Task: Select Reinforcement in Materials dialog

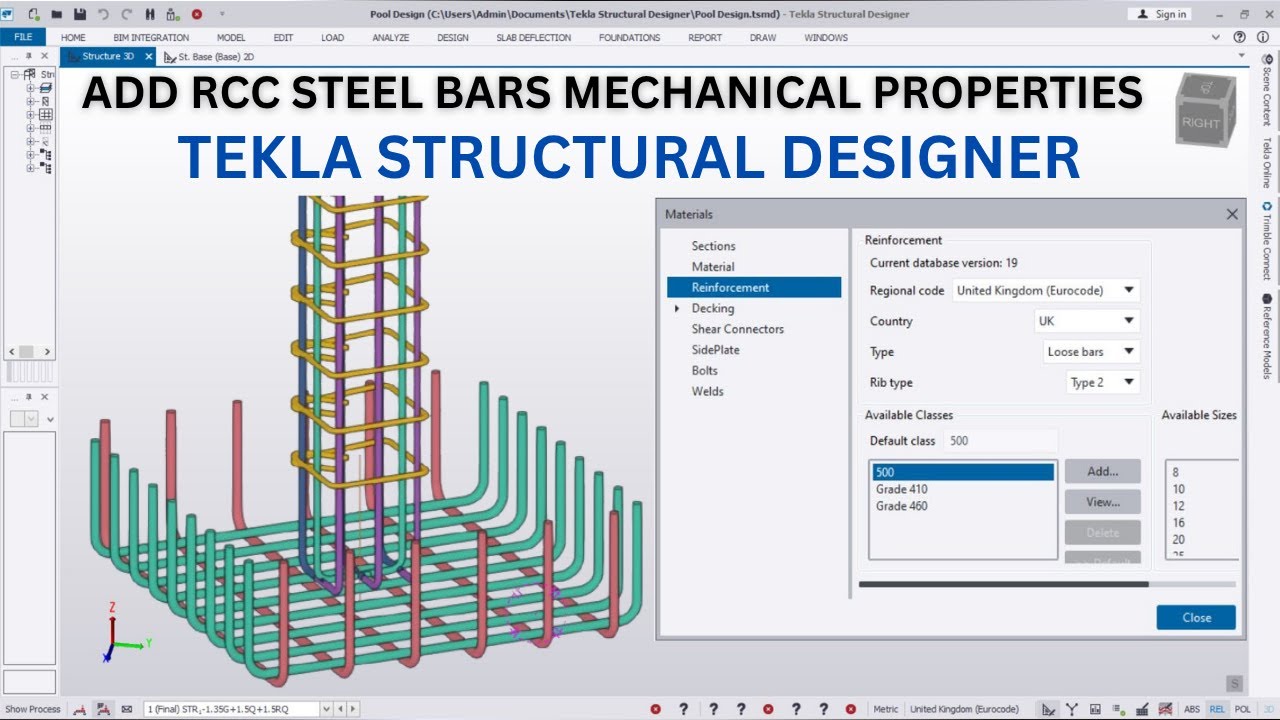Action: 754,287
